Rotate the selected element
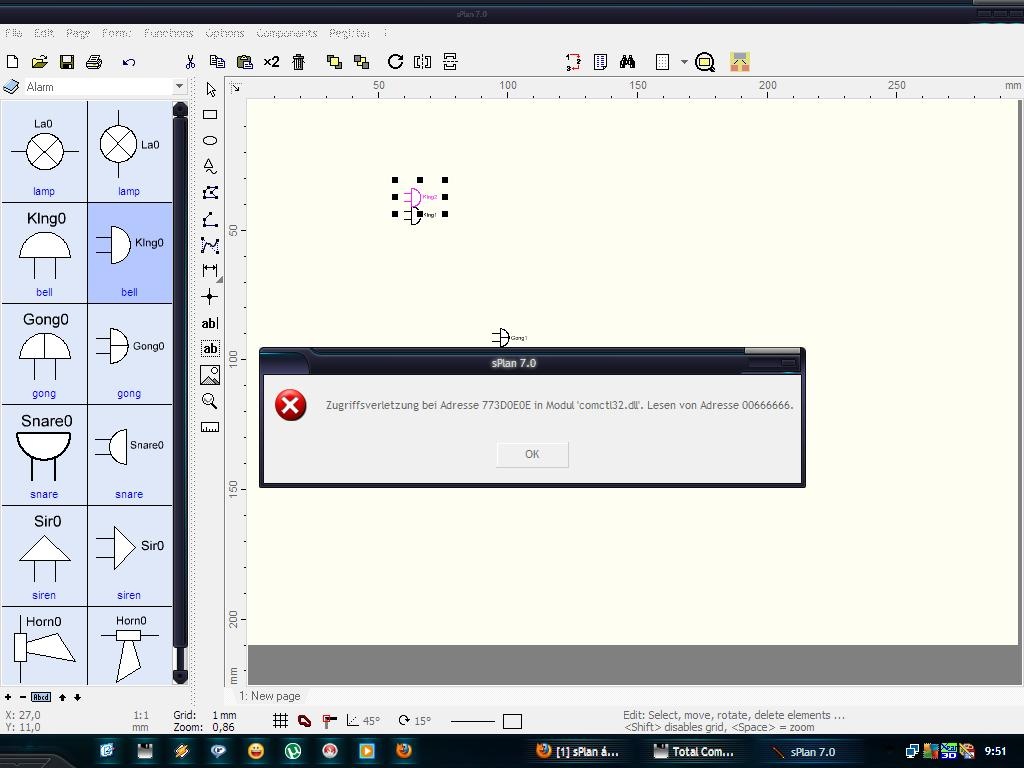 click(395, 62)
